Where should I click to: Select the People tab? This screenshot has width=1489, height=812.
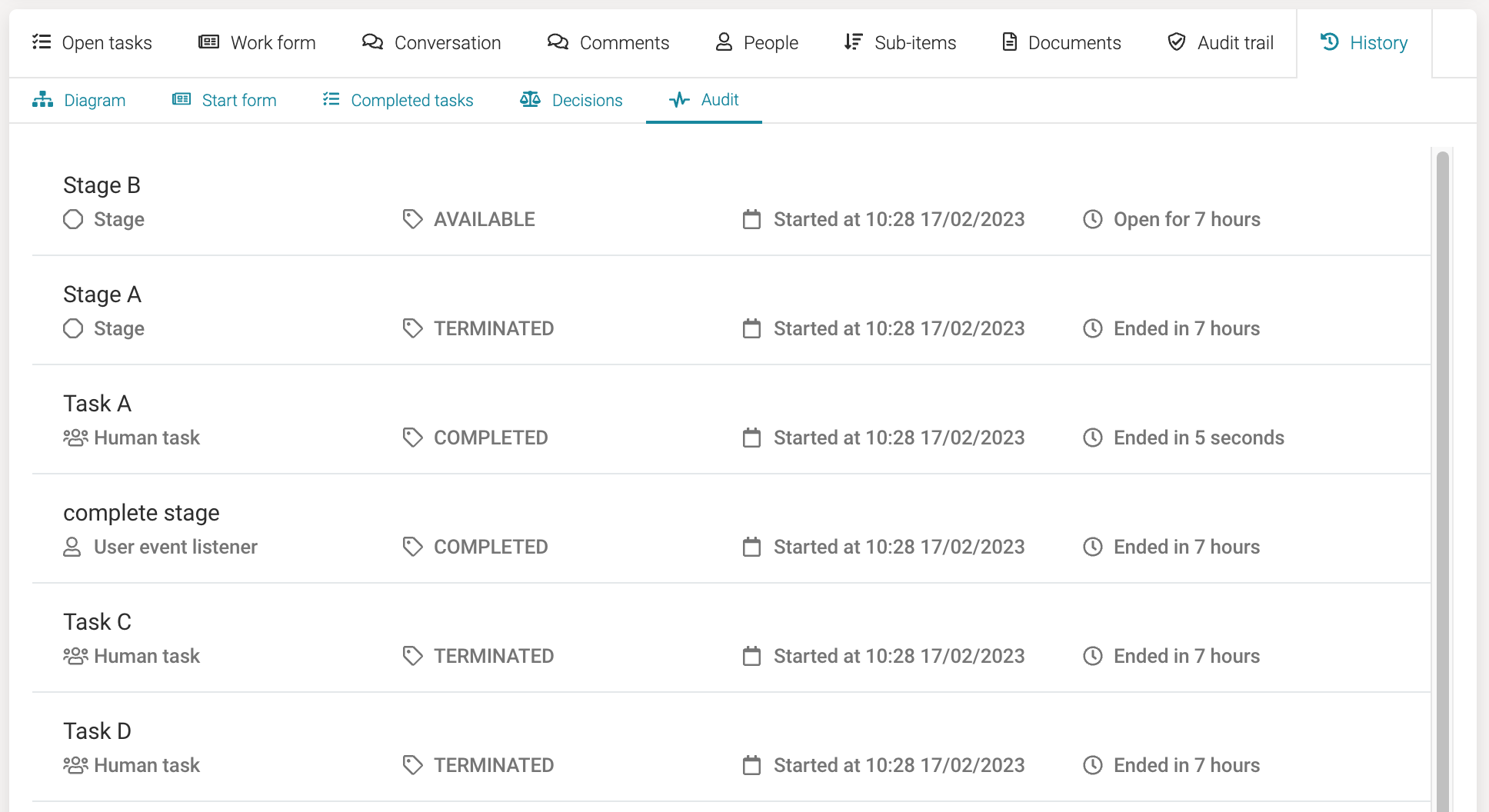(x=757, y=43)
